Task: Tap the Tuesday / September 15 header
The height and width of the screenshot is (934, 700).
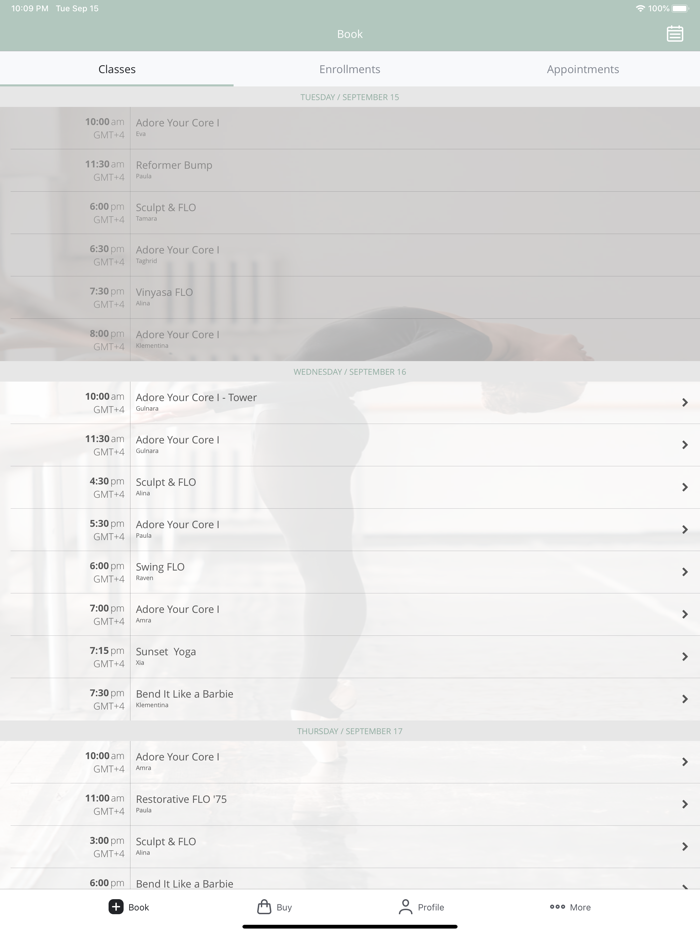Action: (350, 97)
